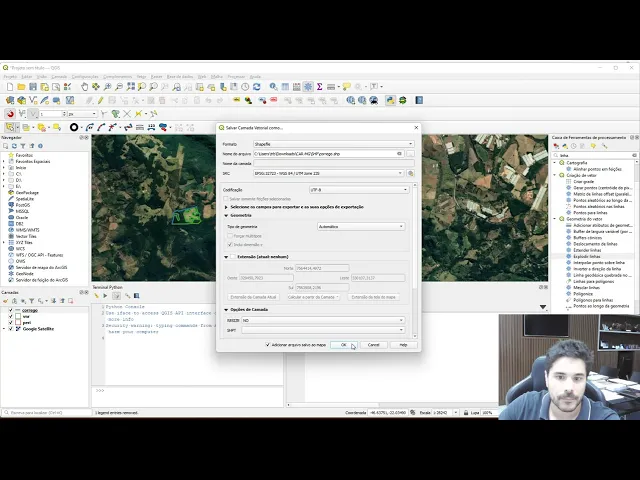640x480 pixels.
Task: Click the Extensão da Camada Atual button
Action: (253, 297)
